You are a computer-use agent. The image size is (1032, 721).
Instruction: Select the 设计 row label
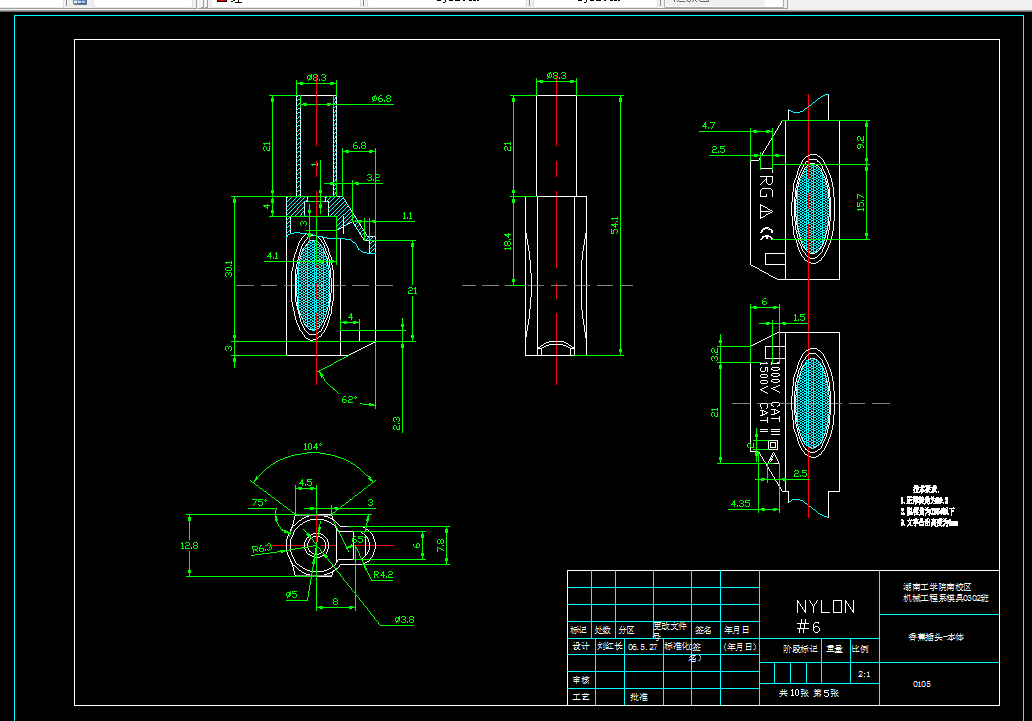(580, 647)
